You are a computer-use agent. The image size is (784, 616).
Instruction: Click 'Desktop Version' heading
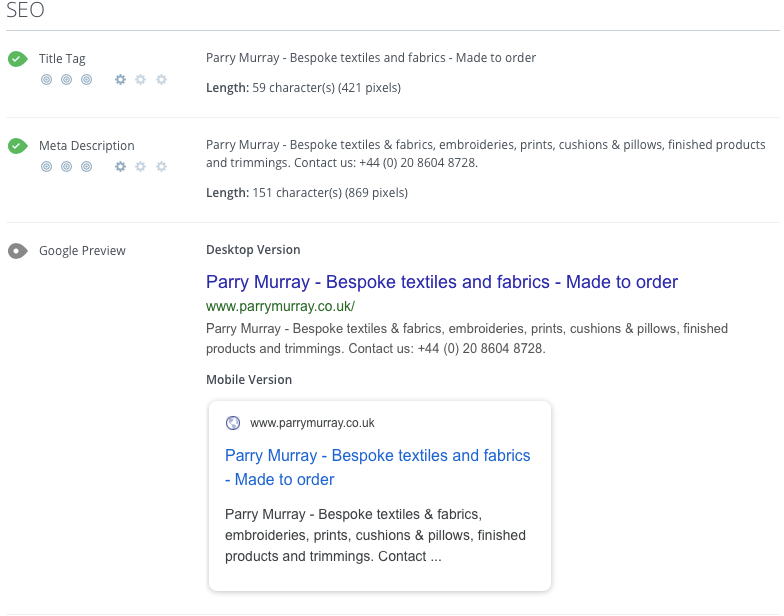(254, 250)
